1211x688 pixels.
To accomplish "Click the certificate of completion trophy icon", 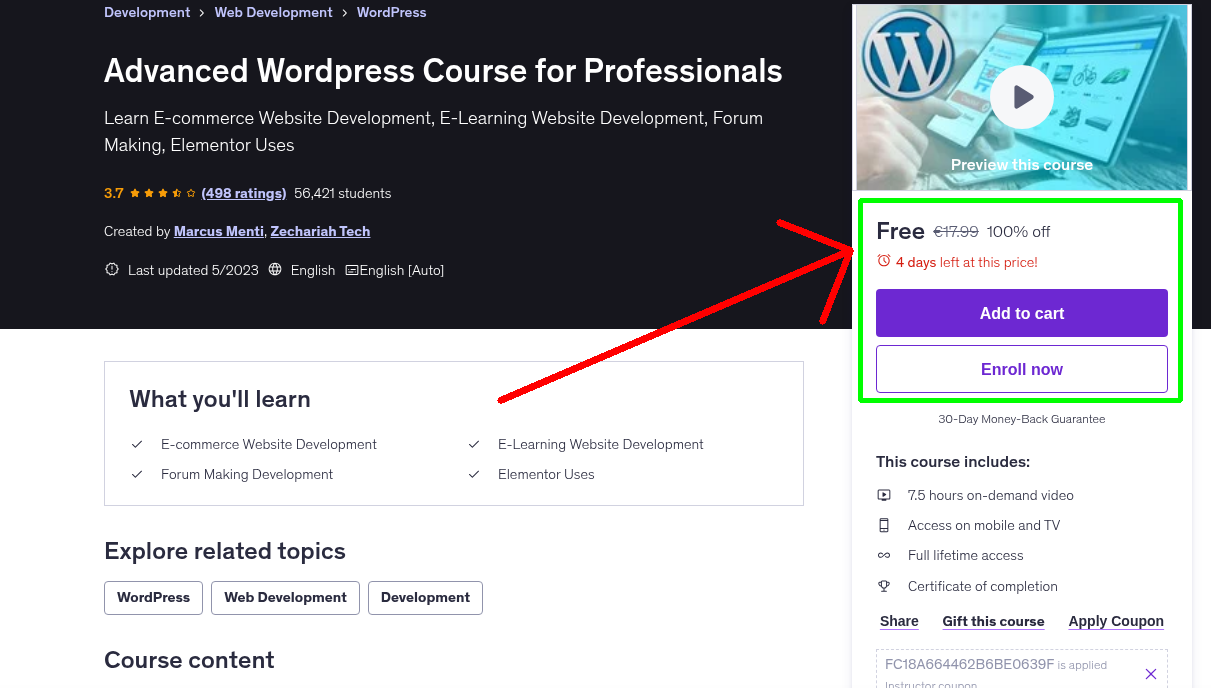I will tap(884, 586).
